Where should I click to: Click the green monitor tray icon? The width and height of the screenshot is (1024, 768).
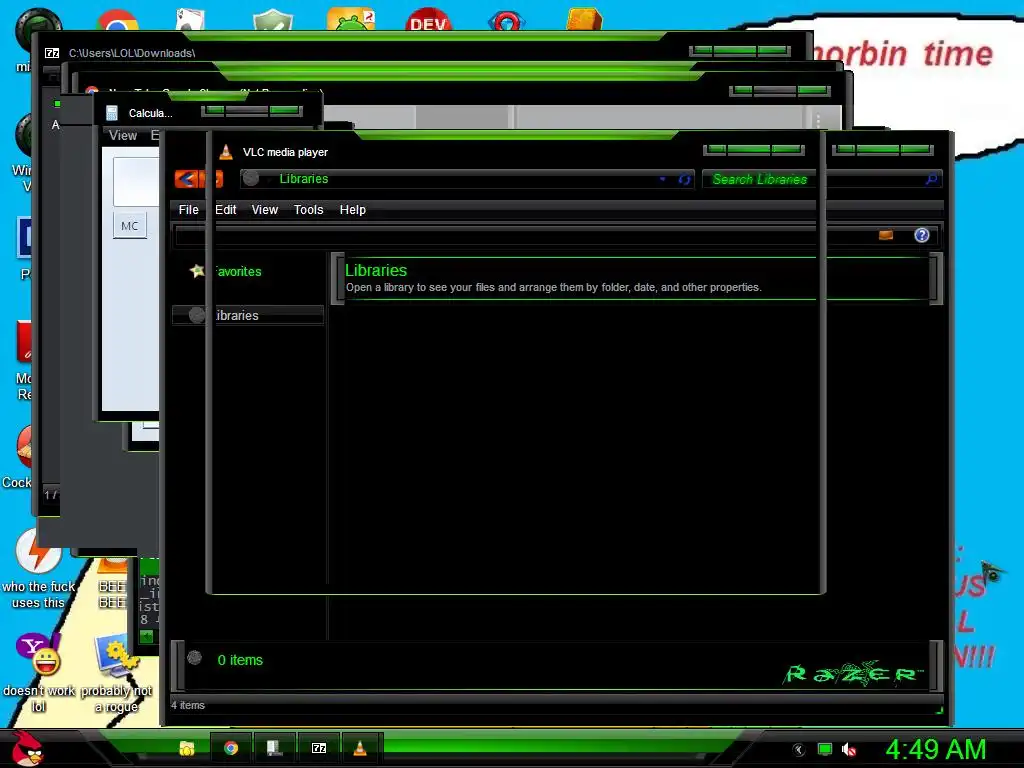point(825,750)
